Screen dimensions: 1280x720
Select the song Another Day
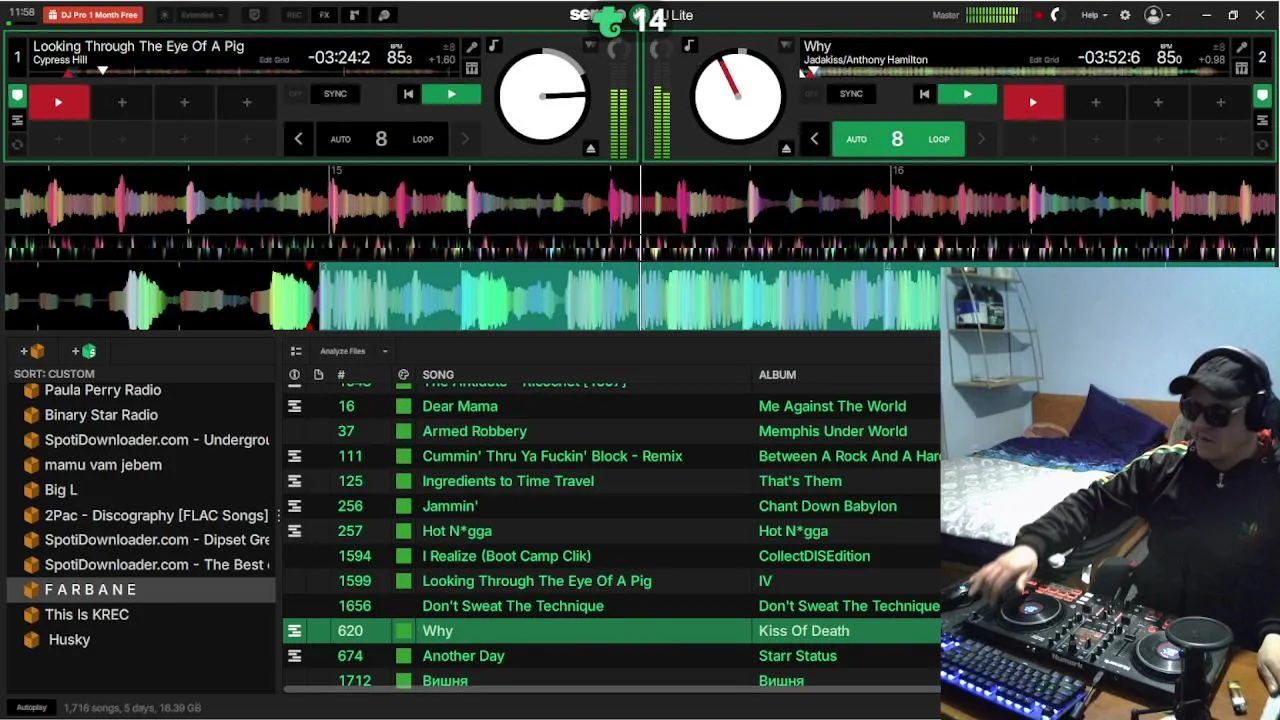(463, 656)
